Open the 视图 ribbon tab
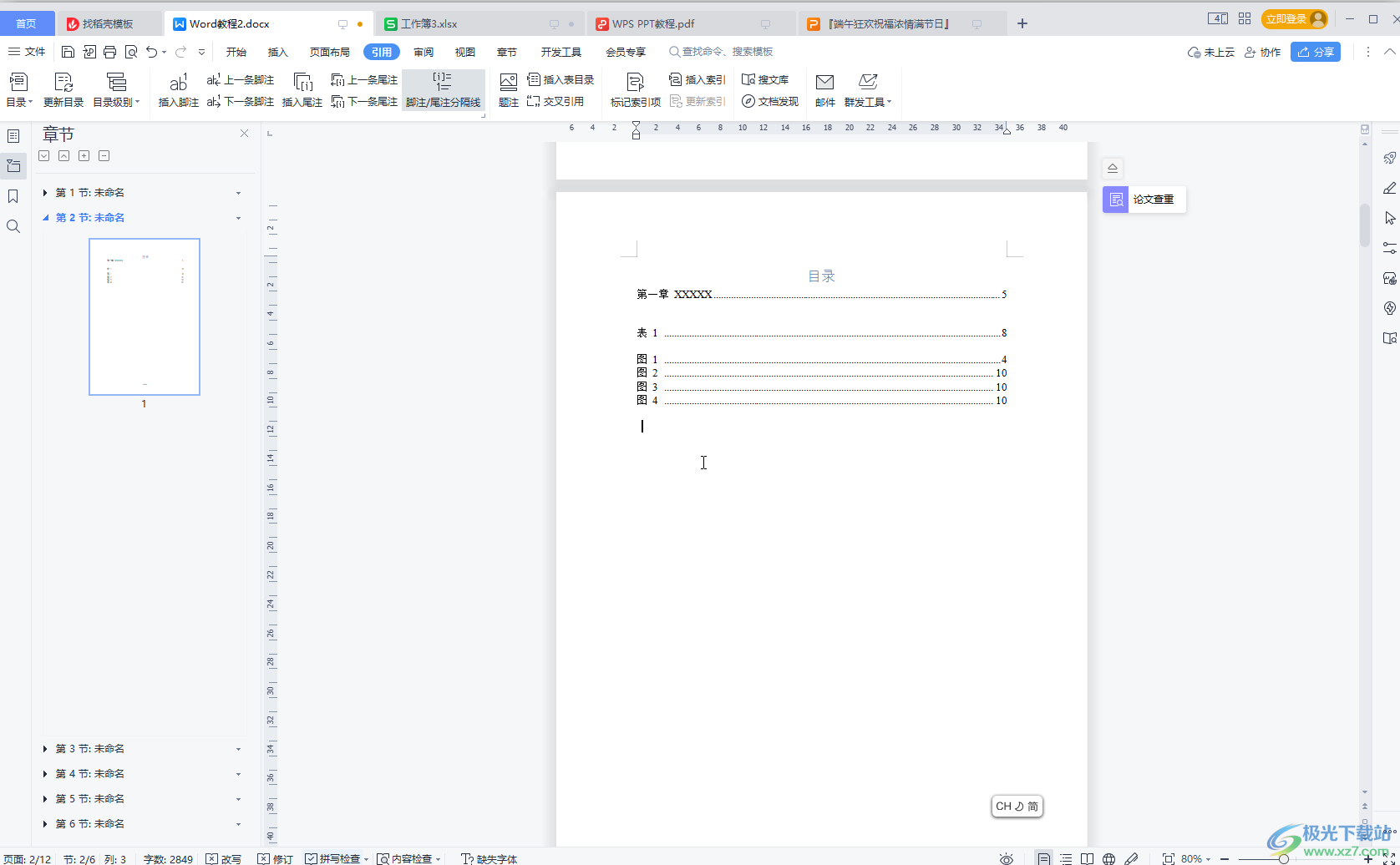This screenshot has height=865, width=1400. pos(465,52)
